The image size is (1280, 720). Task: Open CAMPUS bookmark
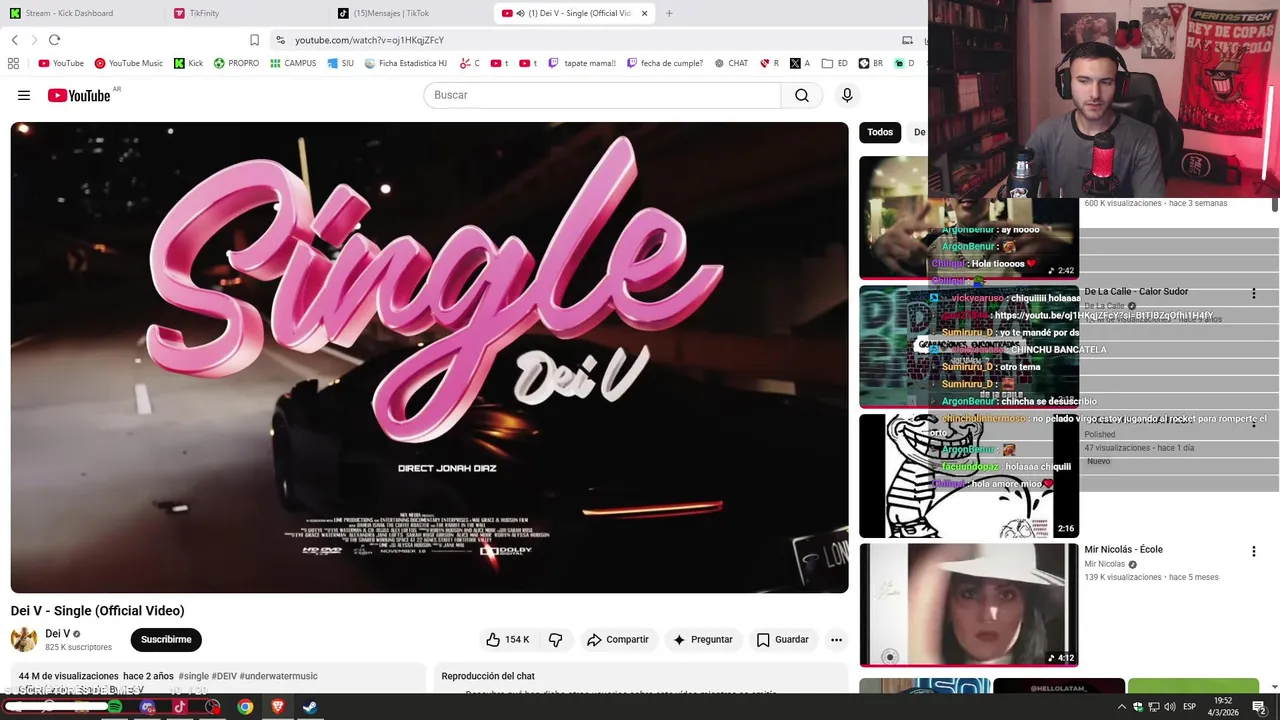coord(292,63)
